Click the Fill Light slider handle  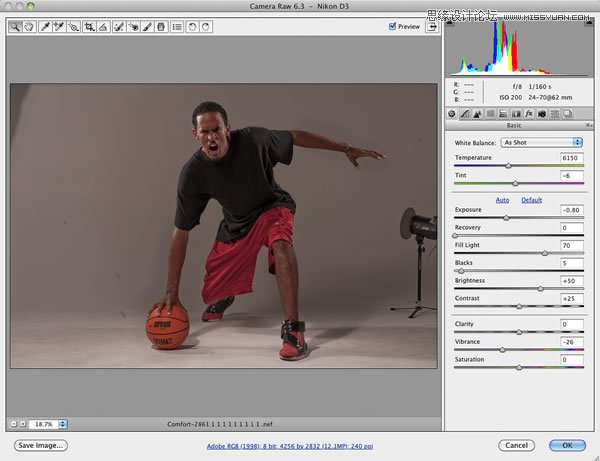pyautogui.click(x=545, y=253)
